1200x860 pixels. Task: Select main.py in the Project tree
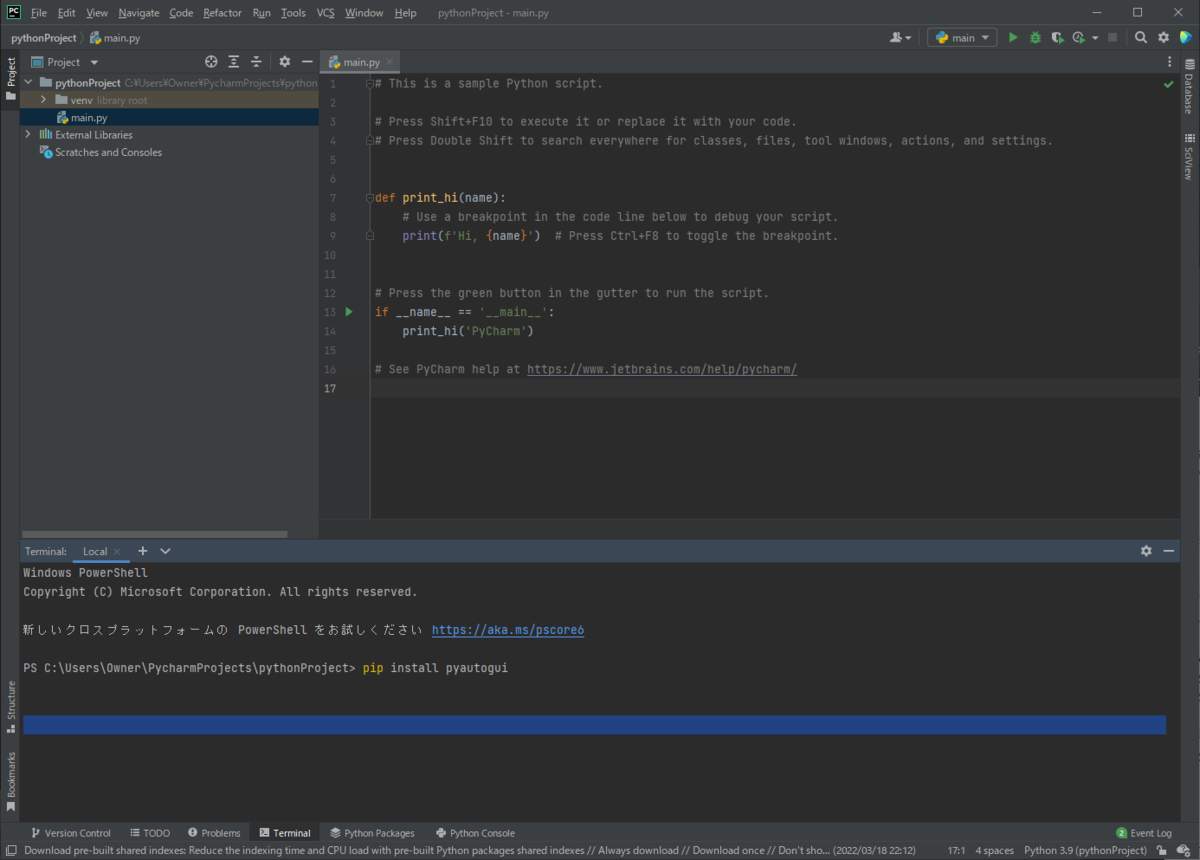click(x=89, y=117)
